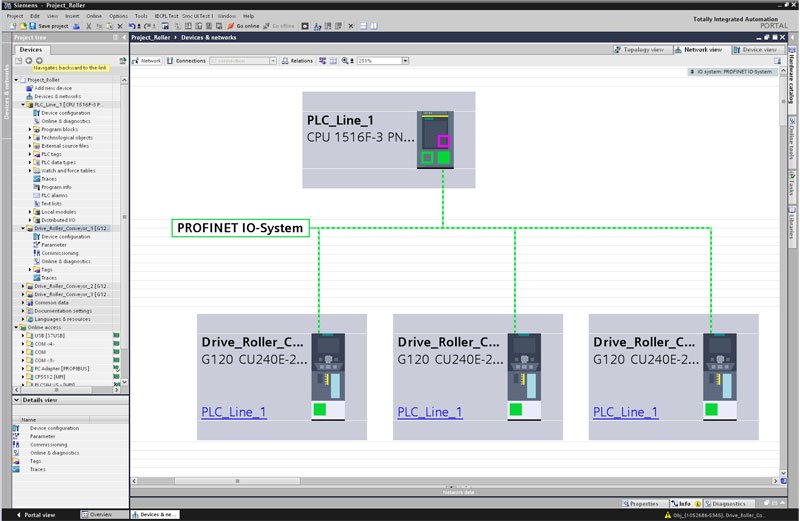This screenshot has width=800, height=521.
Task: Open the zoom percentage dropdown
Action: point(405,61)
